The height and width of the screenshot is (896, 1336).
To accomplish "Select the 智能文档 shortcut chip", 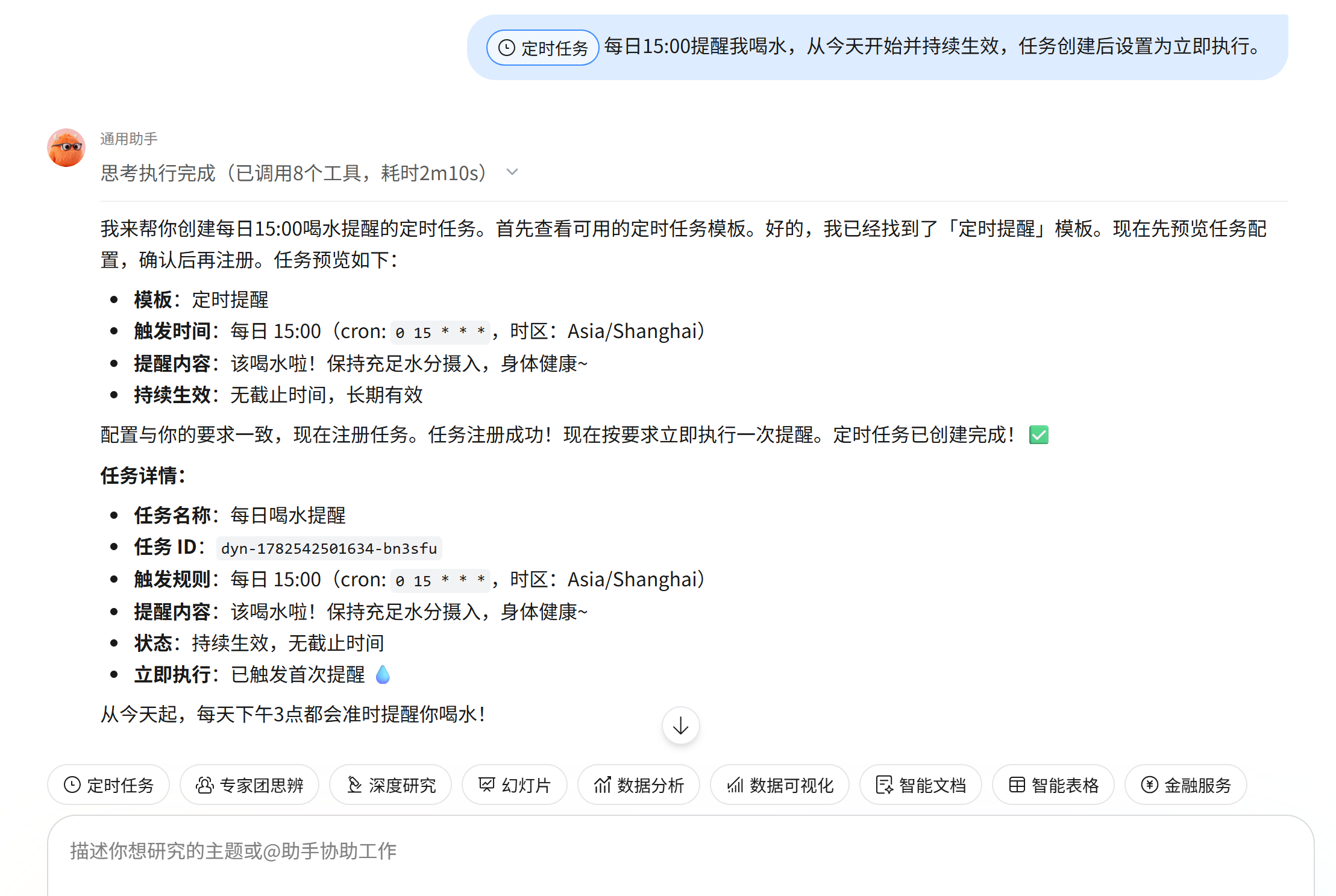I will 921,785.
